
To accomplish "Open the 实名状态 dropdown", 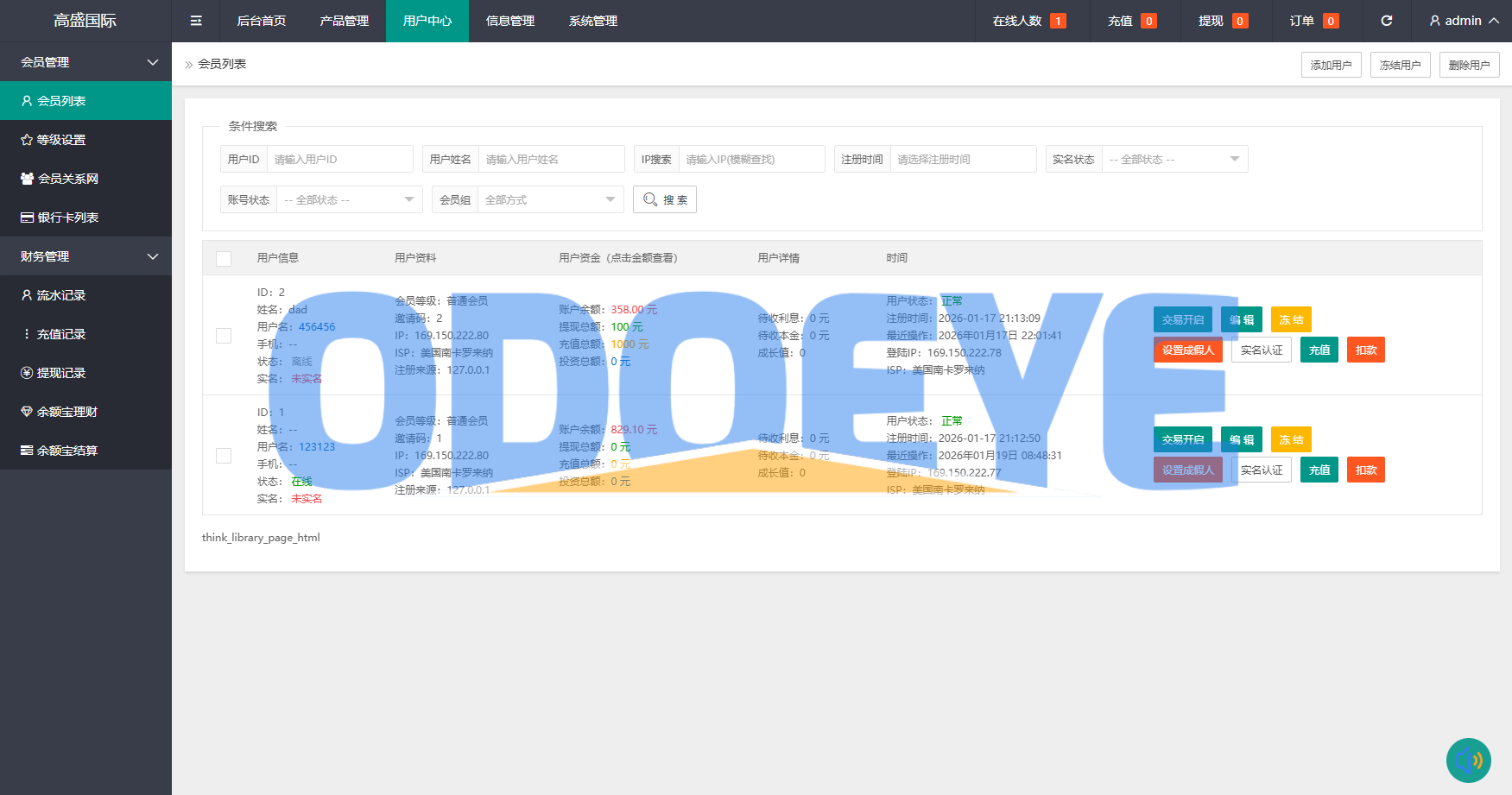I will pyautogui.click(x=1174, y=160).
